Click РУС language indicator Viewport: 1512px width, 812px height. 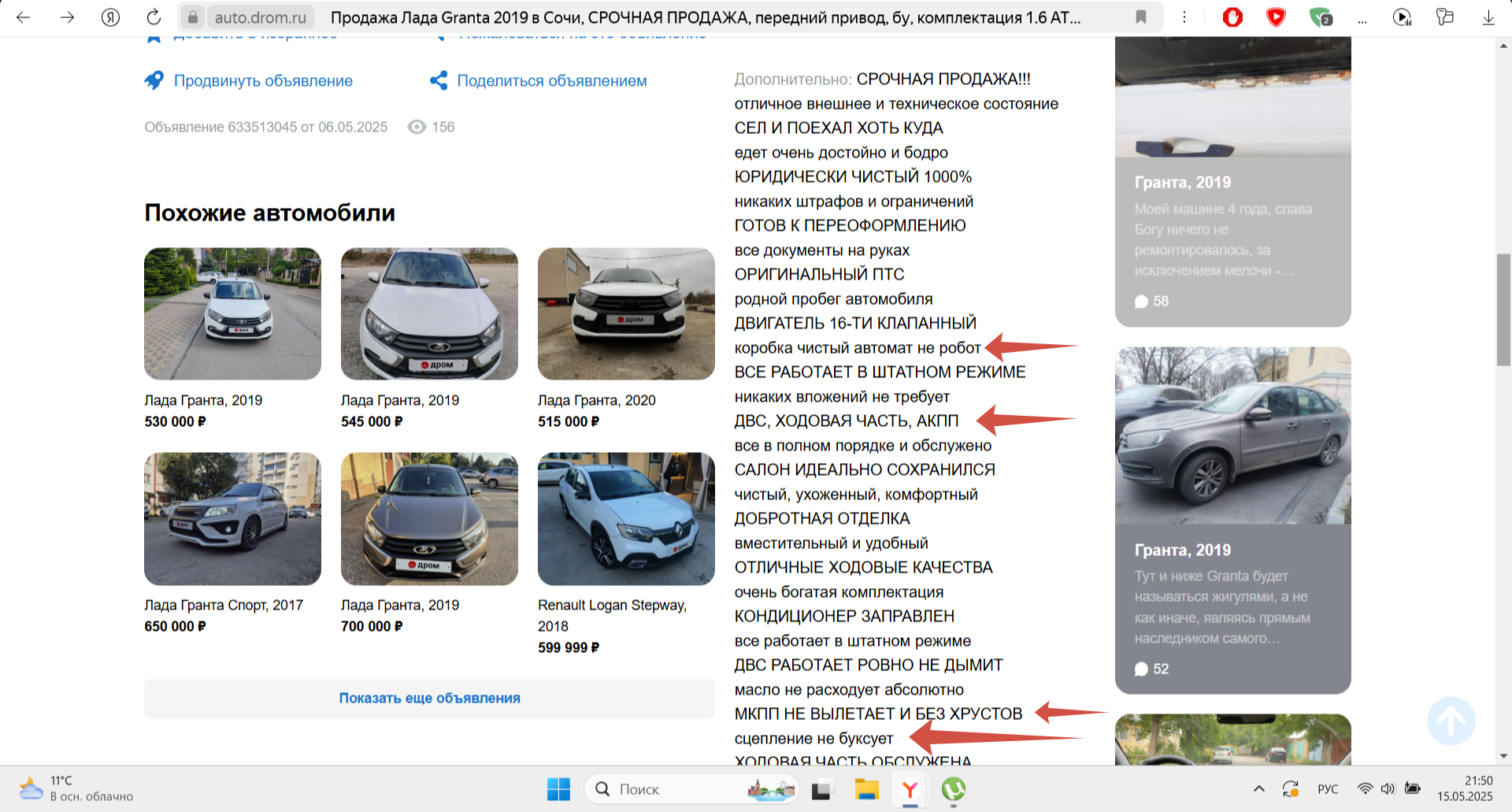point(1328,789)
